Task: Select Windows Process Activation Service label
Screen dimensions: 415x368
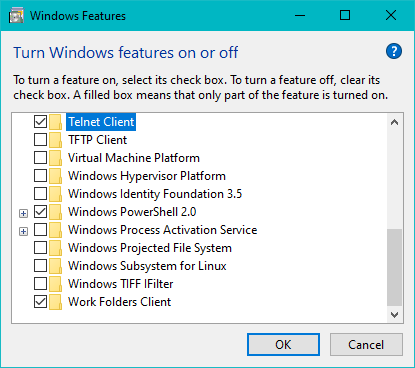Action: coord(163,230)
